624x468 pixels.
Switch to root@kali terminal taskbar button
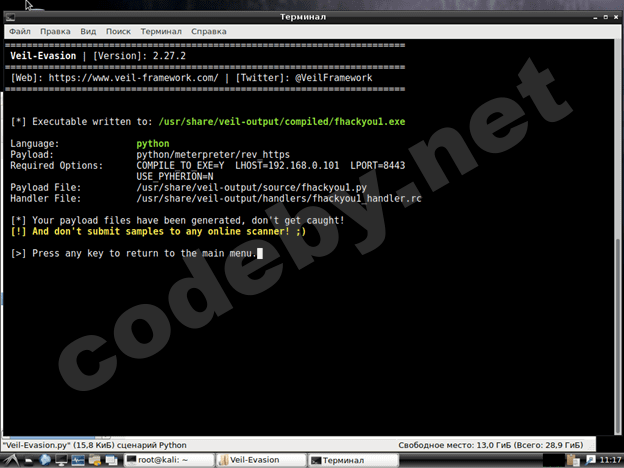(x=169, y=460)
